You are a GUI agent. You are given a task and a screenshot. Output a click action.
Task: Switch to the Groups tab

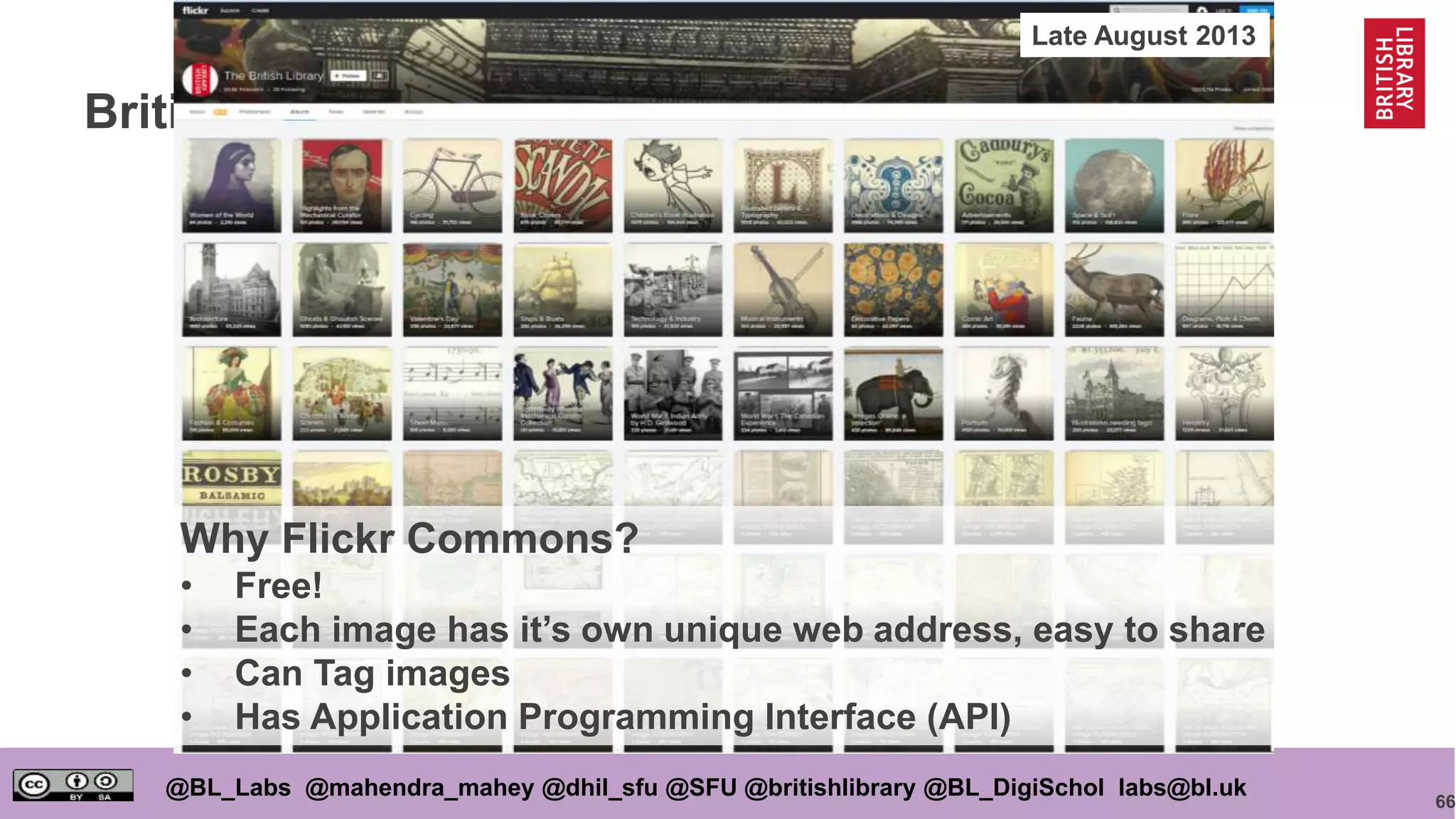[x=414, y=112]
